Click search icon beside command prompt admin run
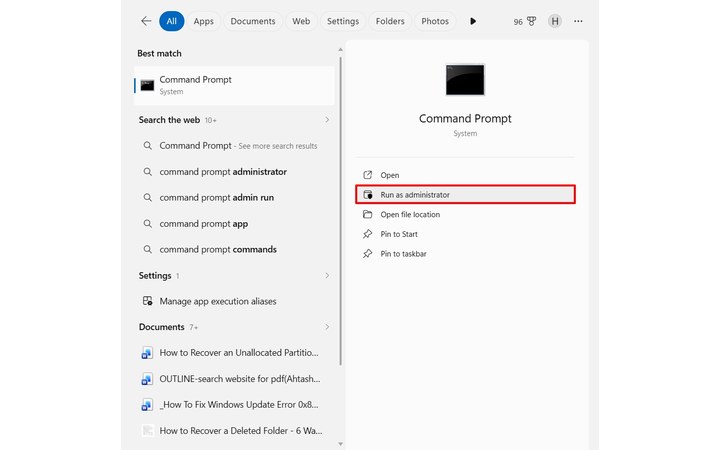The height and width of the screenshot is (450, 720). [147, 197]
